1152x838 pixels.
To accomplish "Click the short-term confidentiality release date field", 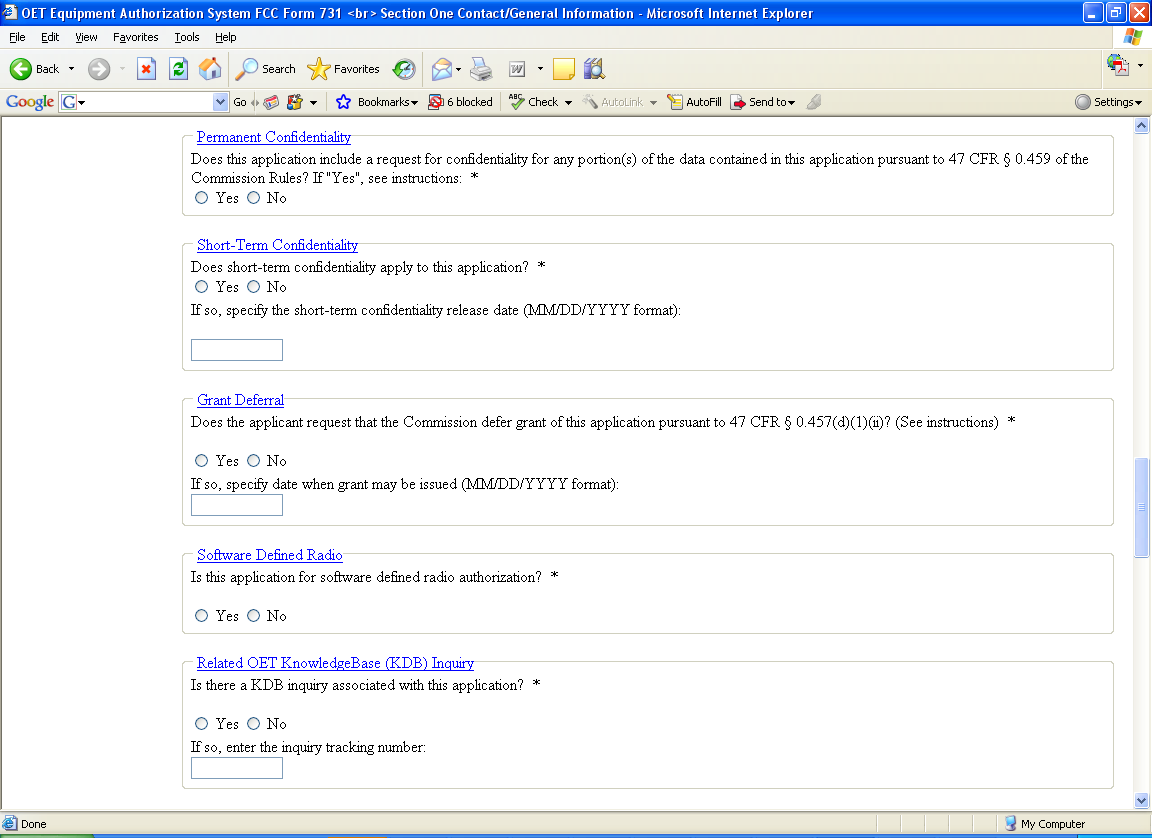I will [x=237, y=350].
